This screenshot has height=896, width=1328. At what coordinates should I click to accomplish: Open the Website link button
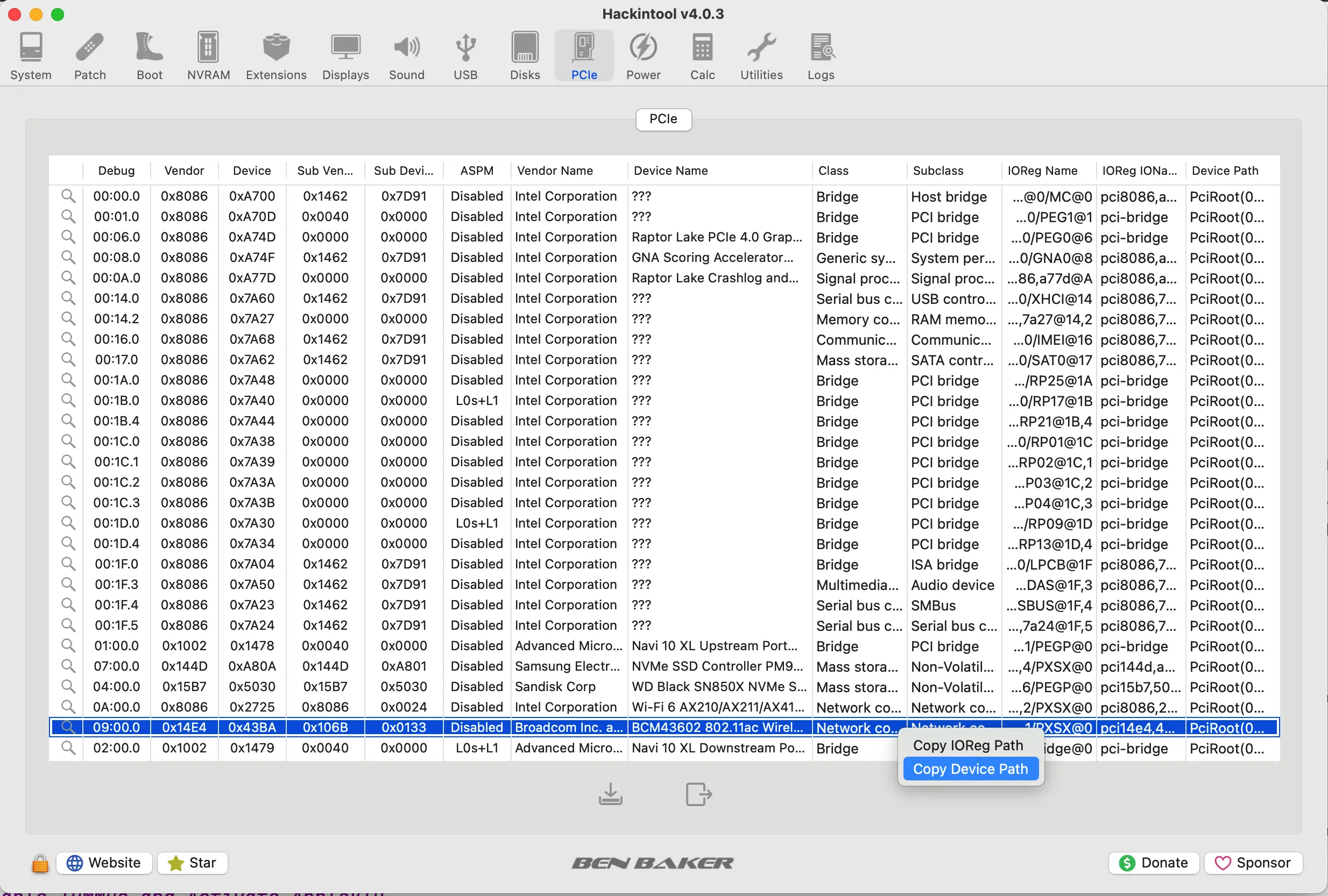tap(104, 862)
